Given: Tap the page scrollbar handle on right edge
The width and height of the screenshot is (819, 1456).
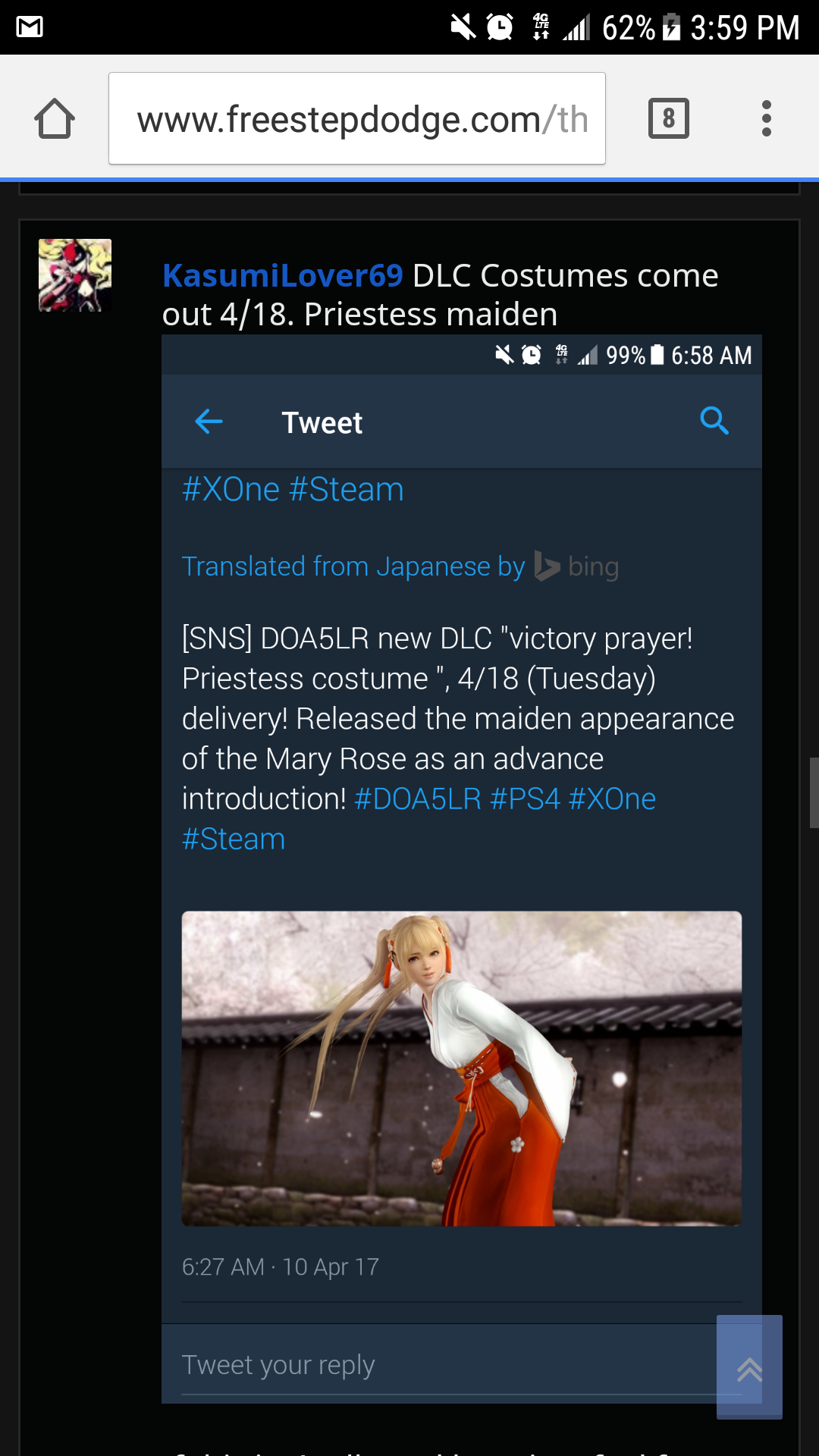Looking at the screenshot, I should point(814,792).
